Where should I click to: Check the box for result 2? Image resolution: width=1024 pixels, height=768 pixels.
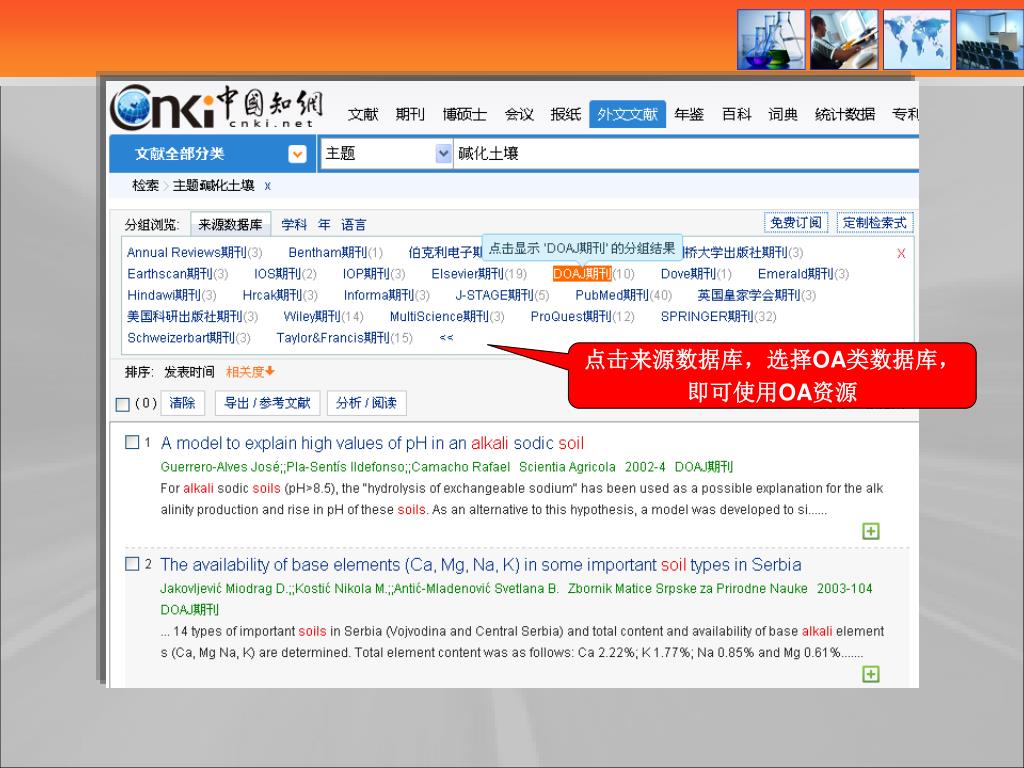[132, 564]
